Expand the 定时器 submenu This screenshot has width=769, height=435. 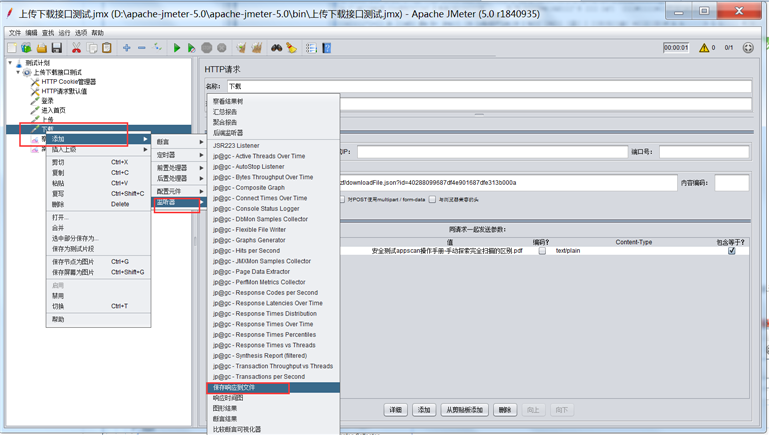(x=179, y=155)
